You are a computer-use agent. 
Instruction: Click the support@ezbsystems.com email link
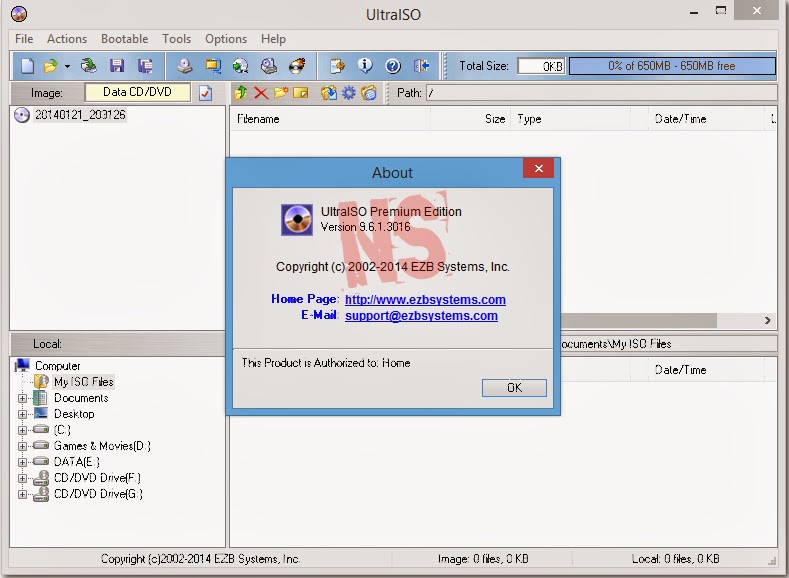[x=421, y=315]
